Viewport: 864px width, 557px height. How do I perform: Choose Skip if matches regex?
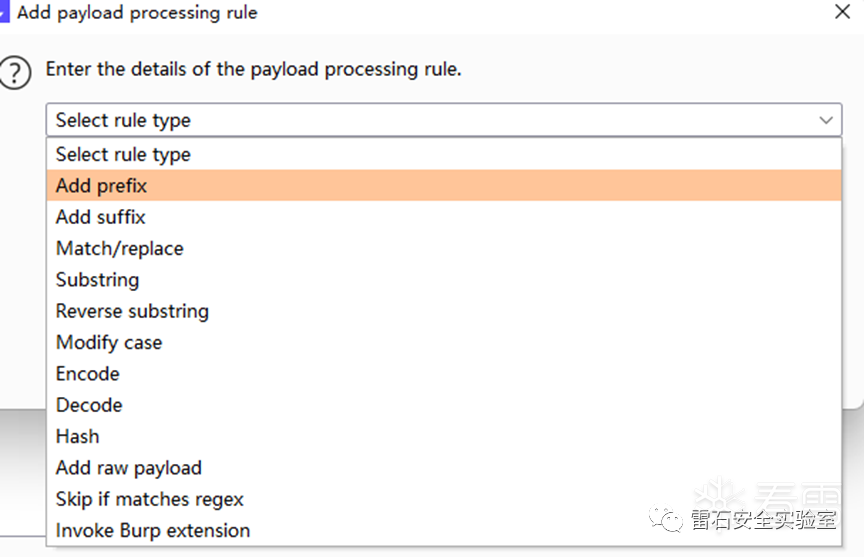click(150, 499)
